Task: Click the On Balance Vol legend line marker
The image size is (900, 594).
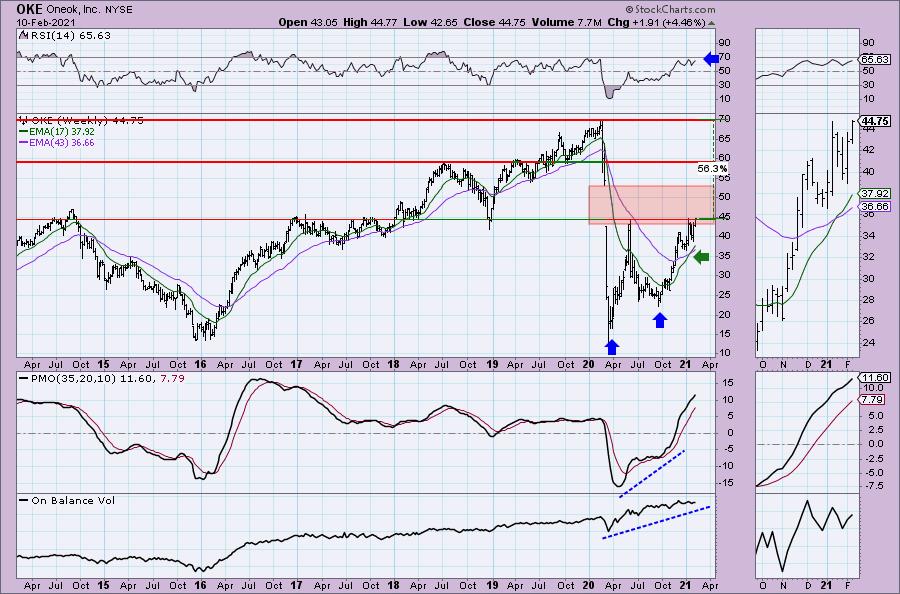Action: [24, 500]
